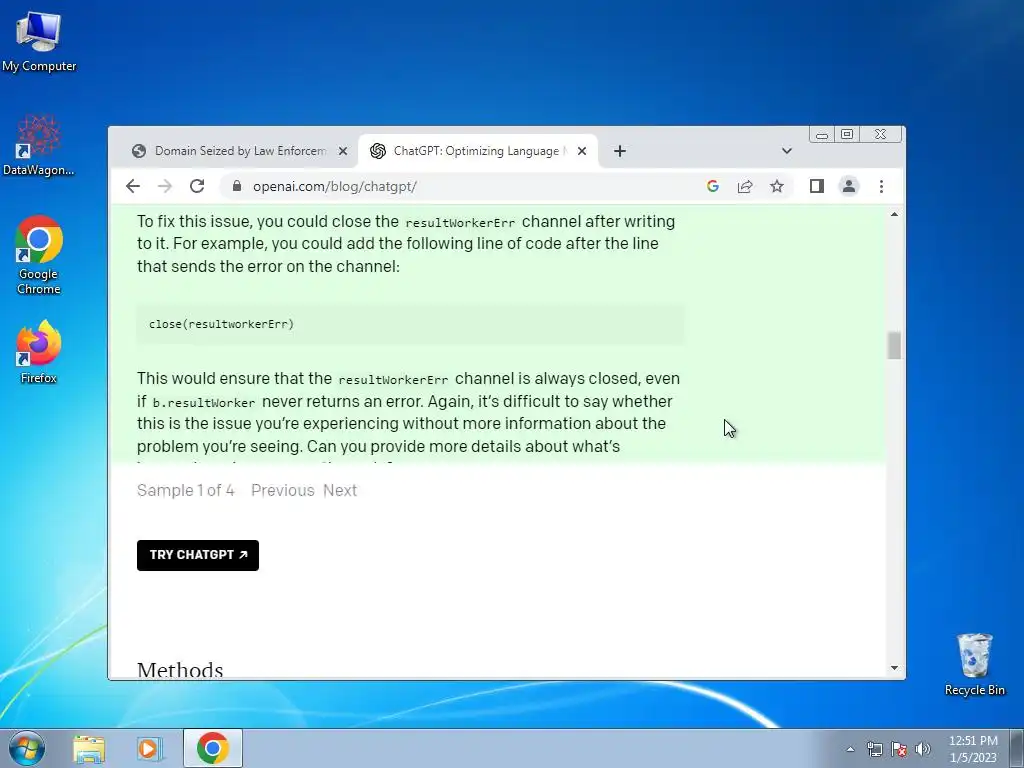Show hidden tray icons arrow
This screenshot has width=1024, height=768.
850,749
